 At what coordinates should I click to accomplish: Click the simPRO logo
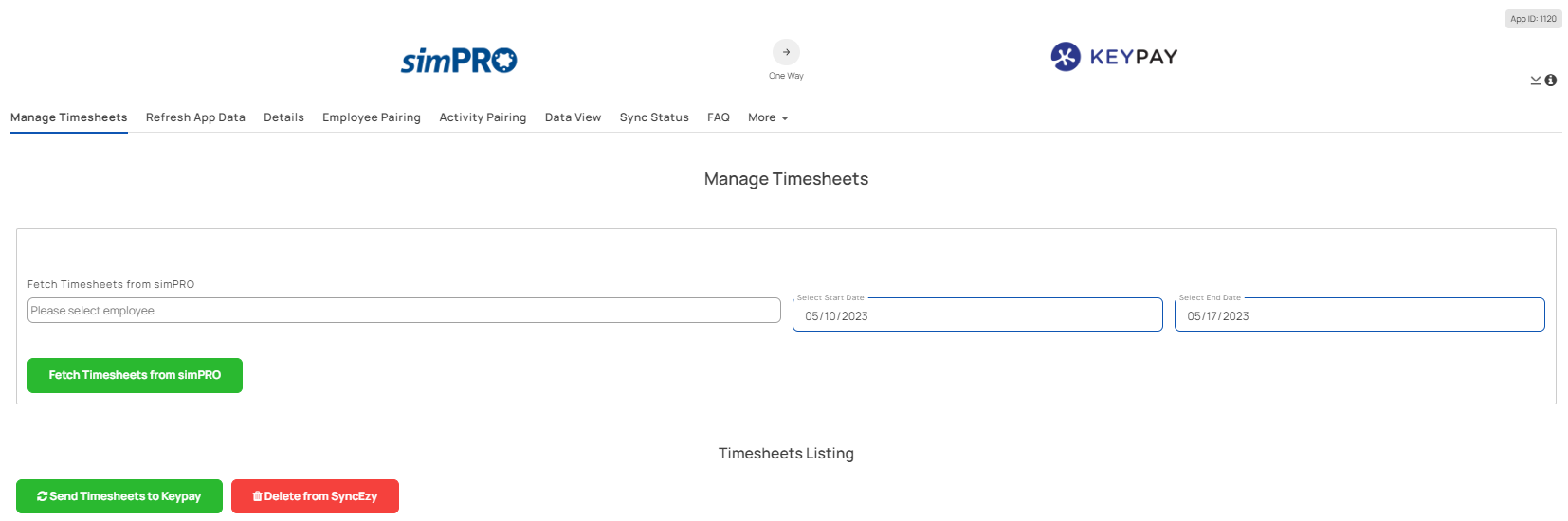coord(459,61)
